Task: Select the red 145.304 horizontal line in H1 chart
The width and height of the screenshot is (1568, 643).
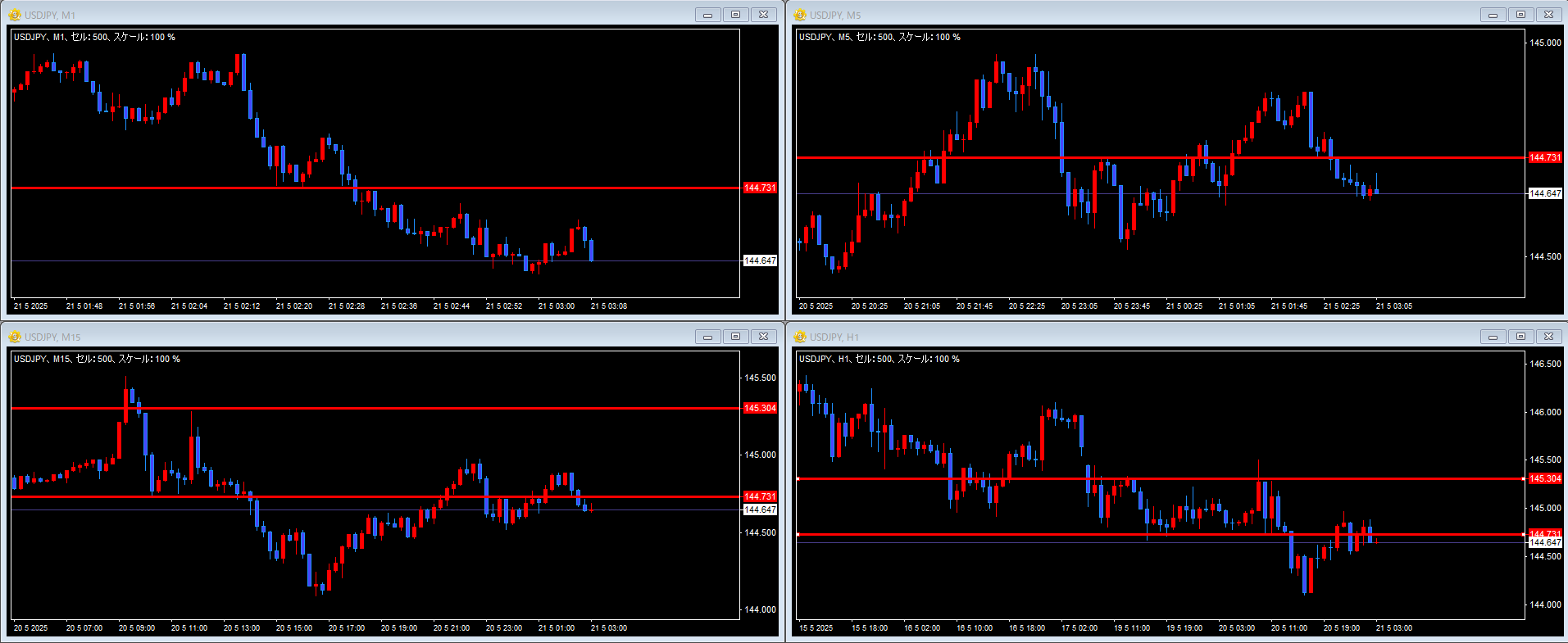Action: [x=1160, y=478]
